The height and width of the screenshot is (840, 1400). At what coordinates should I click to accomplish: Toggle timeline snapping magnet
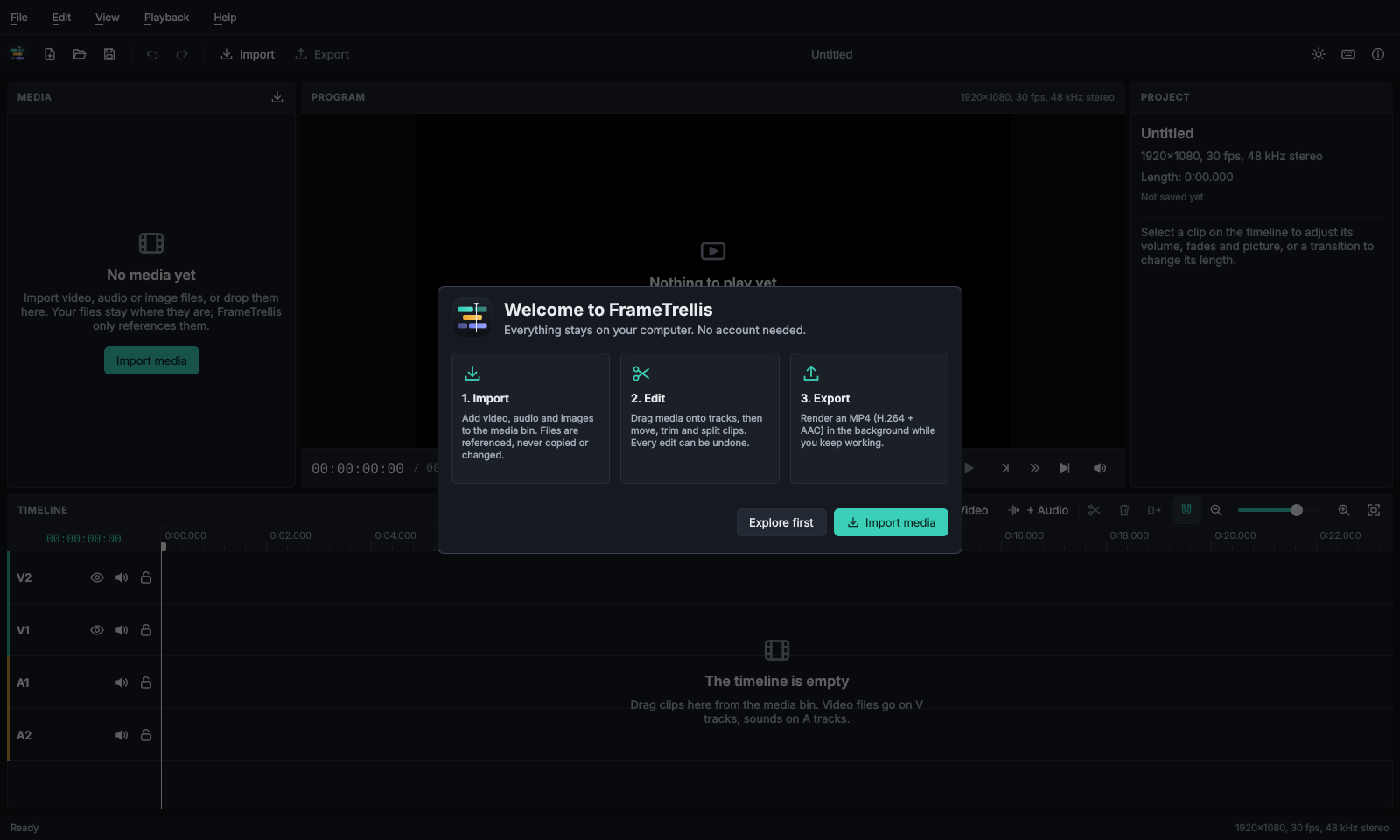(1186, 510)
